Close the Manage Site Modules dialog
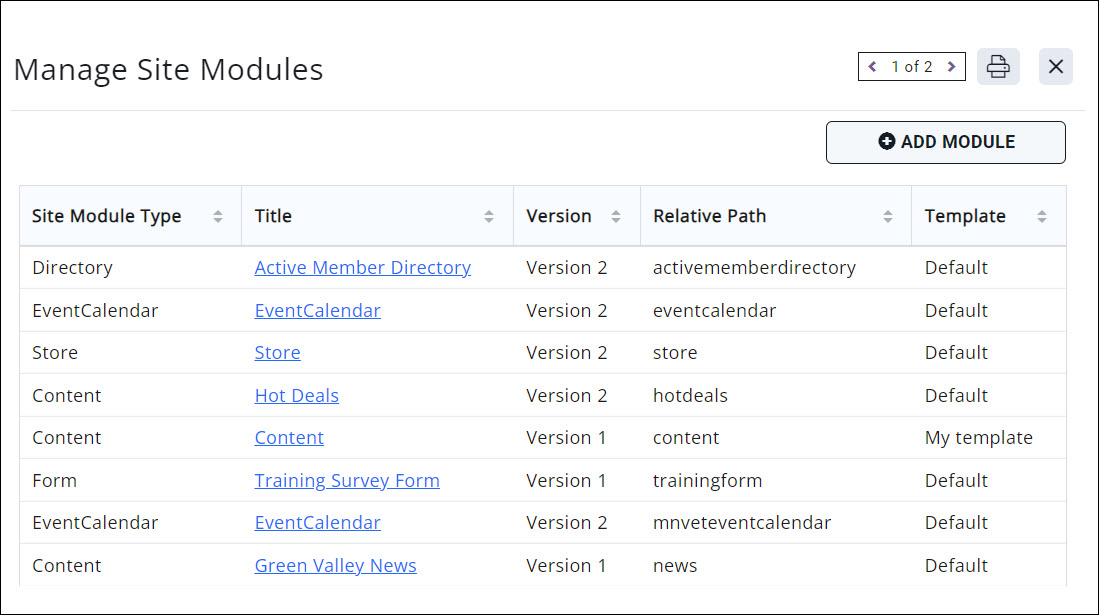The image size is (1099, 615). [1055, 67]
